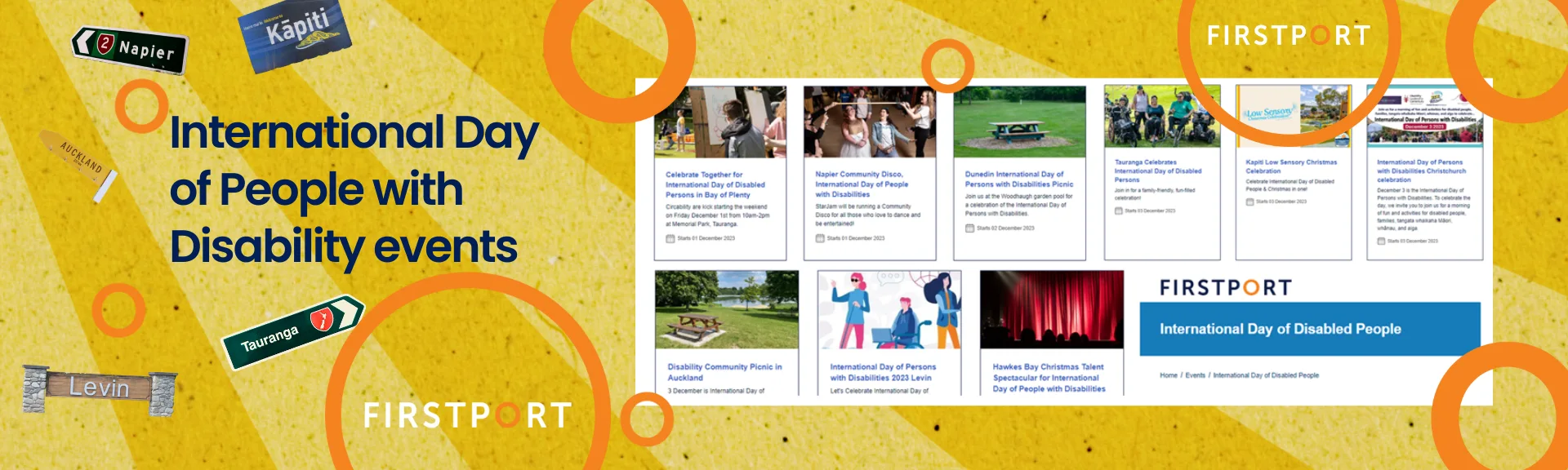Open the Levin illustrated people thumbnail
This screenshot has width=1568, height=470.
[889, 310]
